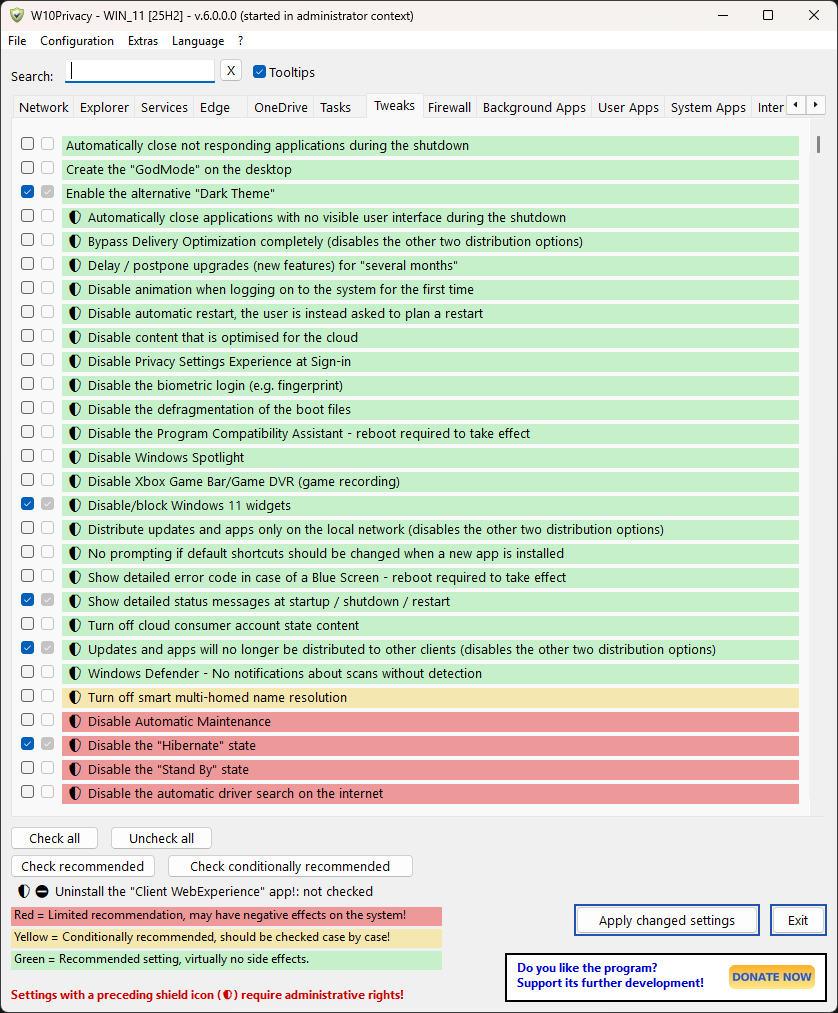Click shield icon beside Disable Automatic Maintenance
The height and width of the screenshot is (1013, 838).
[x=75, y=722]
